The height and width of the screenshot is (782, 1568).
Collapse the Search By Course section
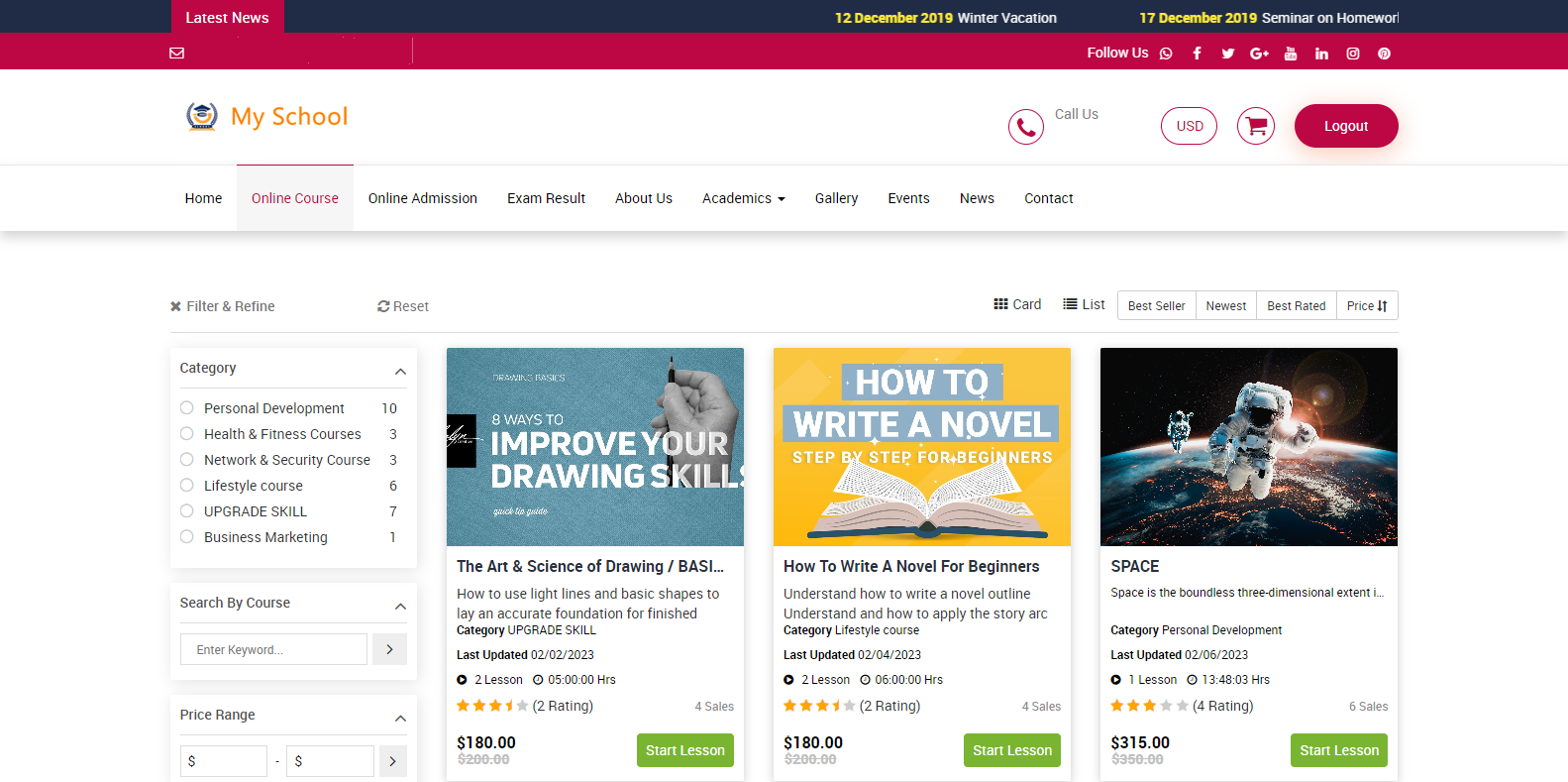tap(400, 607)
